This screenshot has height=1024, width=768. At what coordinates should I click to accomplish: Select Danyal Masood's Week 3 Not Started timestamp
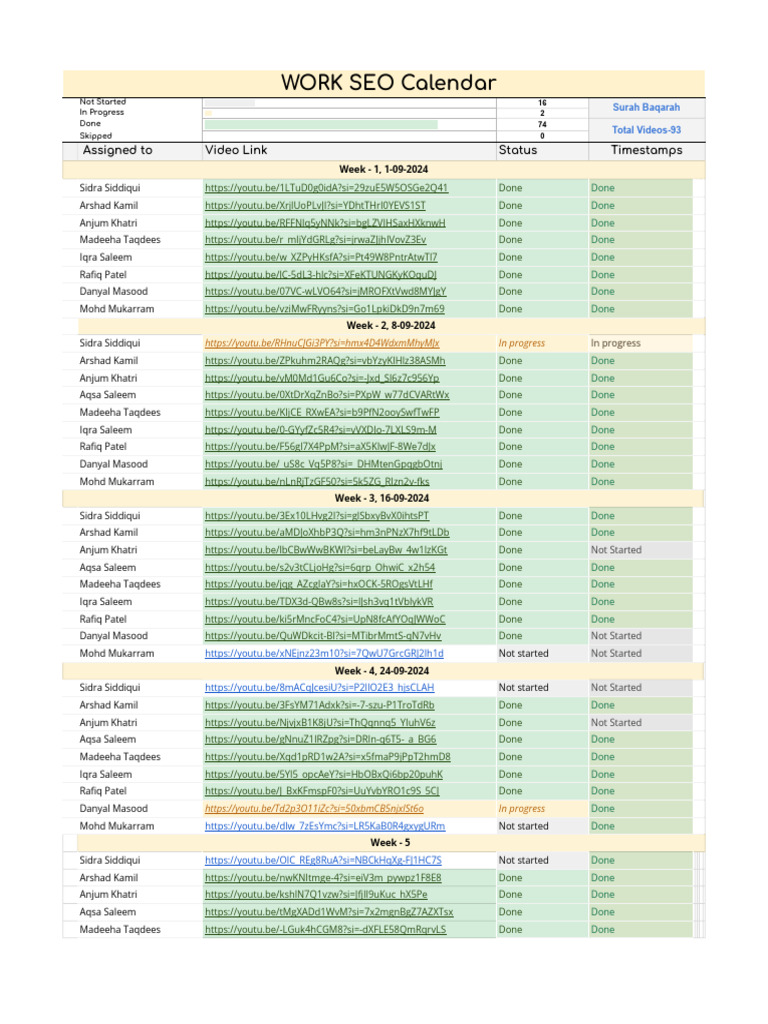click(641, 636)
